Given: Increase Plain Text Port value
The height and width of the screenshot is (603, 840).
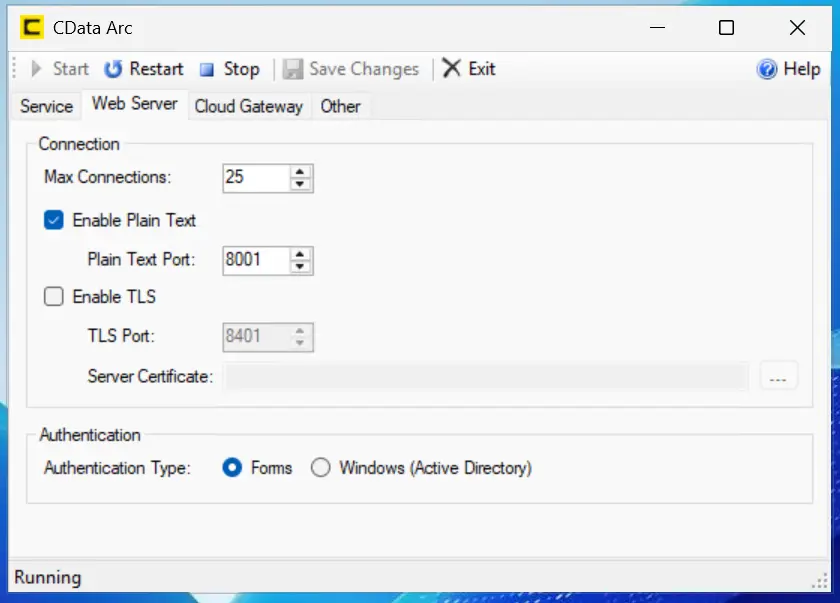Looking at the screenshot, I should (300, 254).
